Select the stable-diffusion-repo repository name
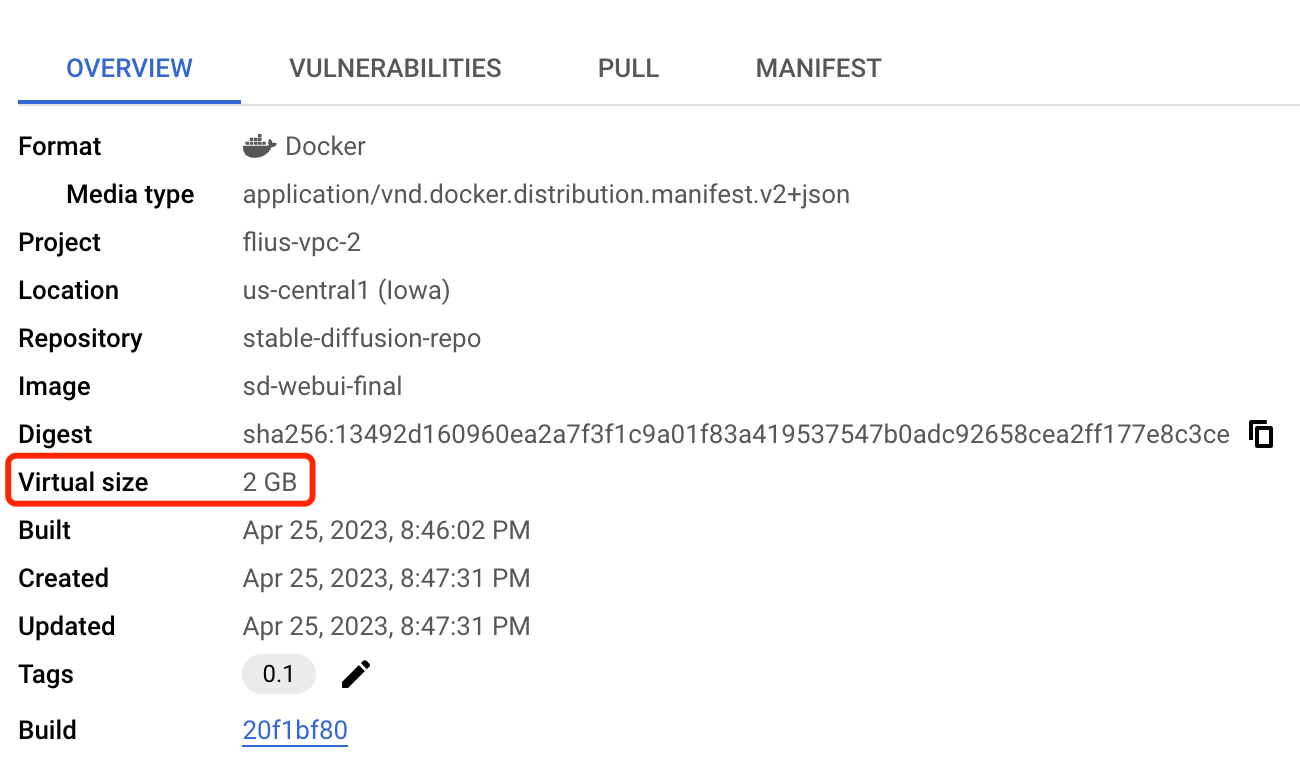The image size is (1300, 778). pos(362,338)
